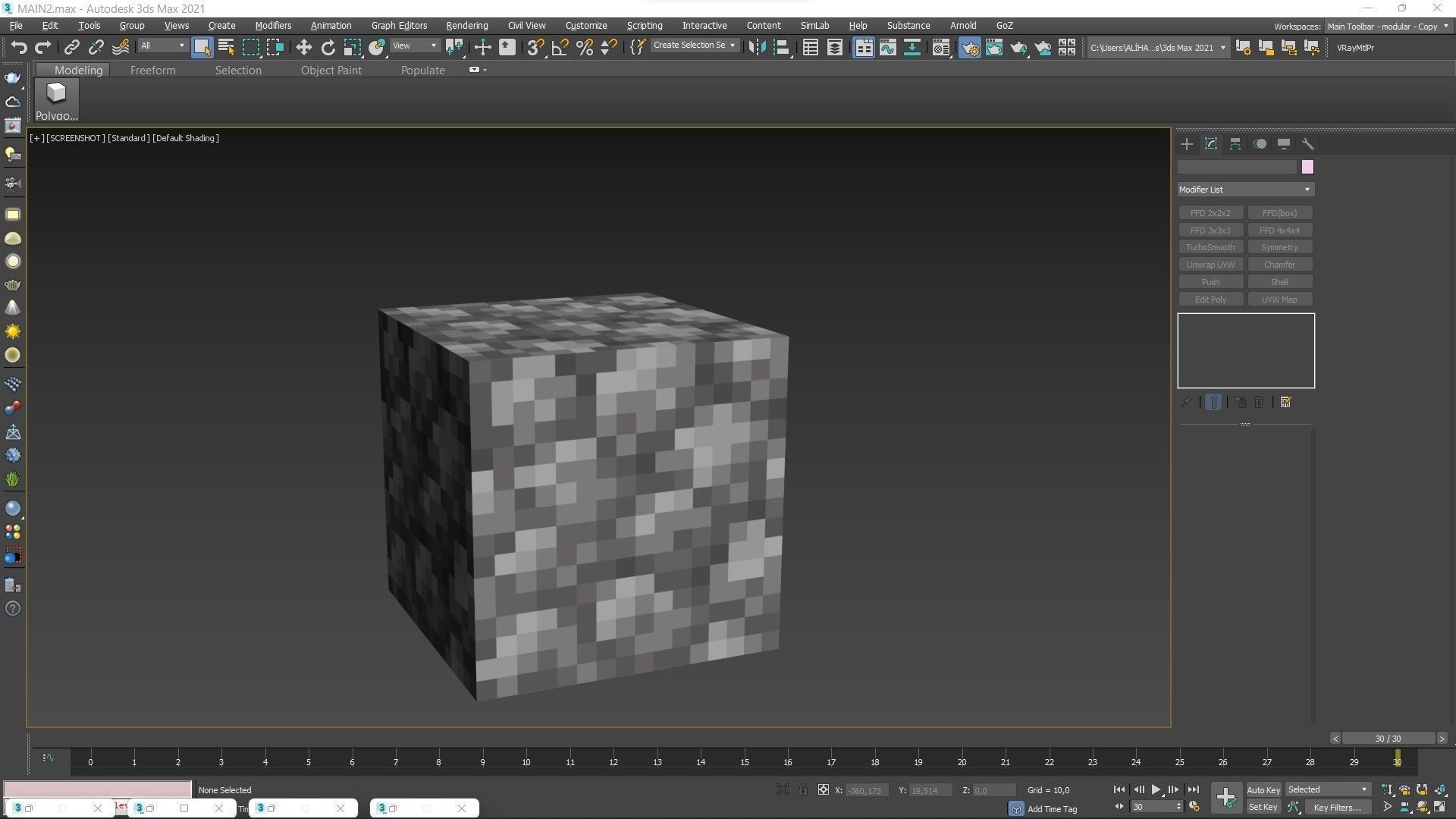This screenshot has height=819, width=1456.
Task: Open the Layer Explorer icon
Action: click(x=834, y=47)
